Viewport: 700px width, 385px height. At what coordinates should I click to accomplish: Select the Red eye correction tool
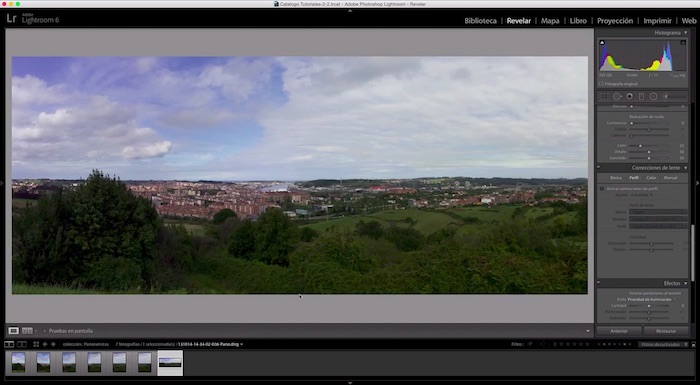(629, 96)
